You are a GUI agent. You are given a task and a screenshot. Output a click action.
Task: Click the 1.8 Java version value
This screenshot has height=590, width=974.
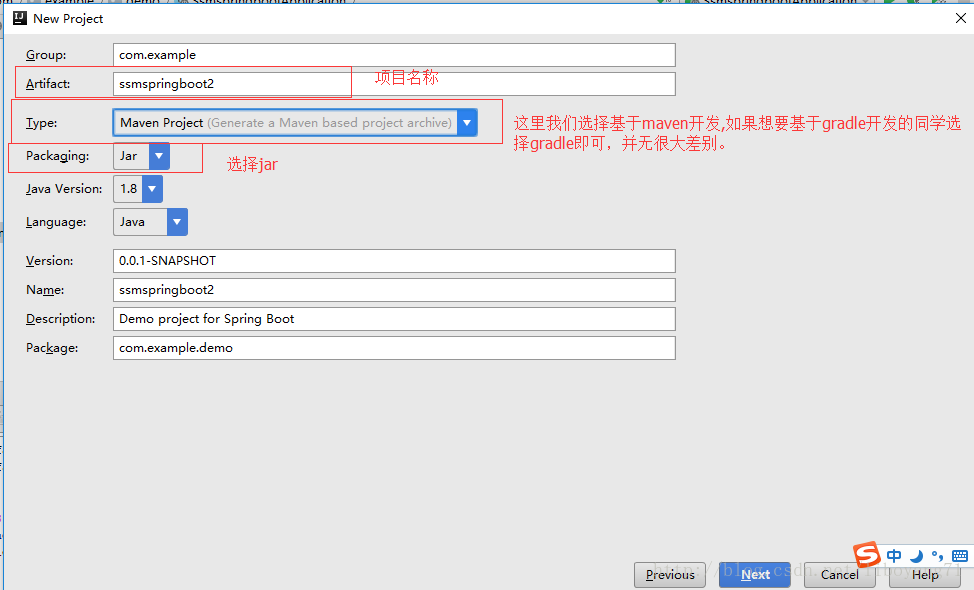click(129, 189)
